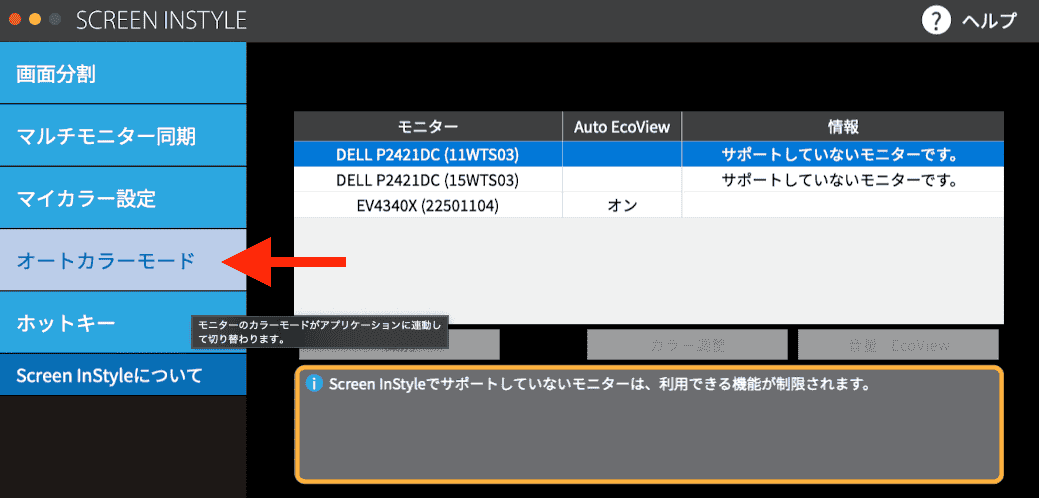Click the Screen InStyle limitation notice text
Viewport: 1039px width, 498px height.
(598, 384)
